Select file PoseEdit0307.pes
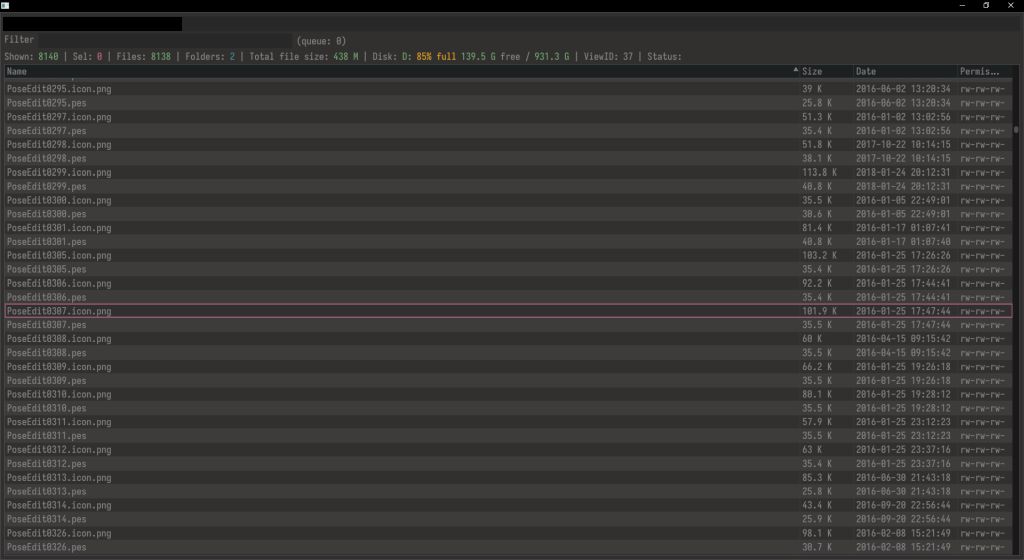This screenshot has width=1024, height=560. tap(508, 325)
